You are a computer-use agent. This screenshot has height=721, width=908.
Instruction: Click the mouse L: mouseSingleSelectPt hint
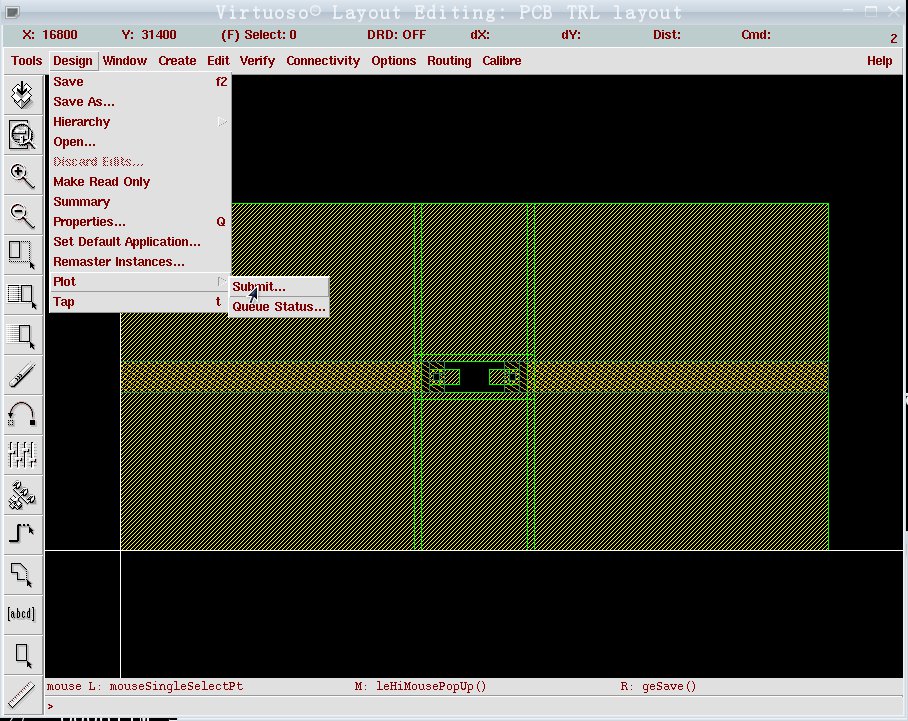[145, 686]
